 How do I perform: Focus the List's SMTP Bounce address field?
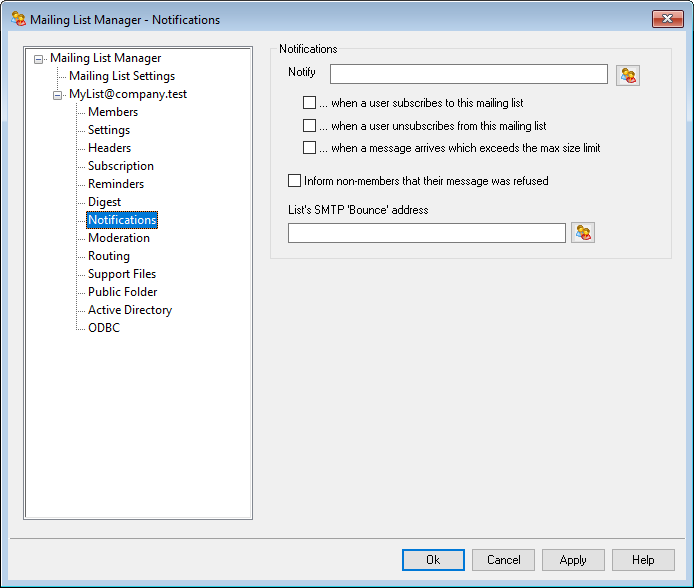coord(426,233)
